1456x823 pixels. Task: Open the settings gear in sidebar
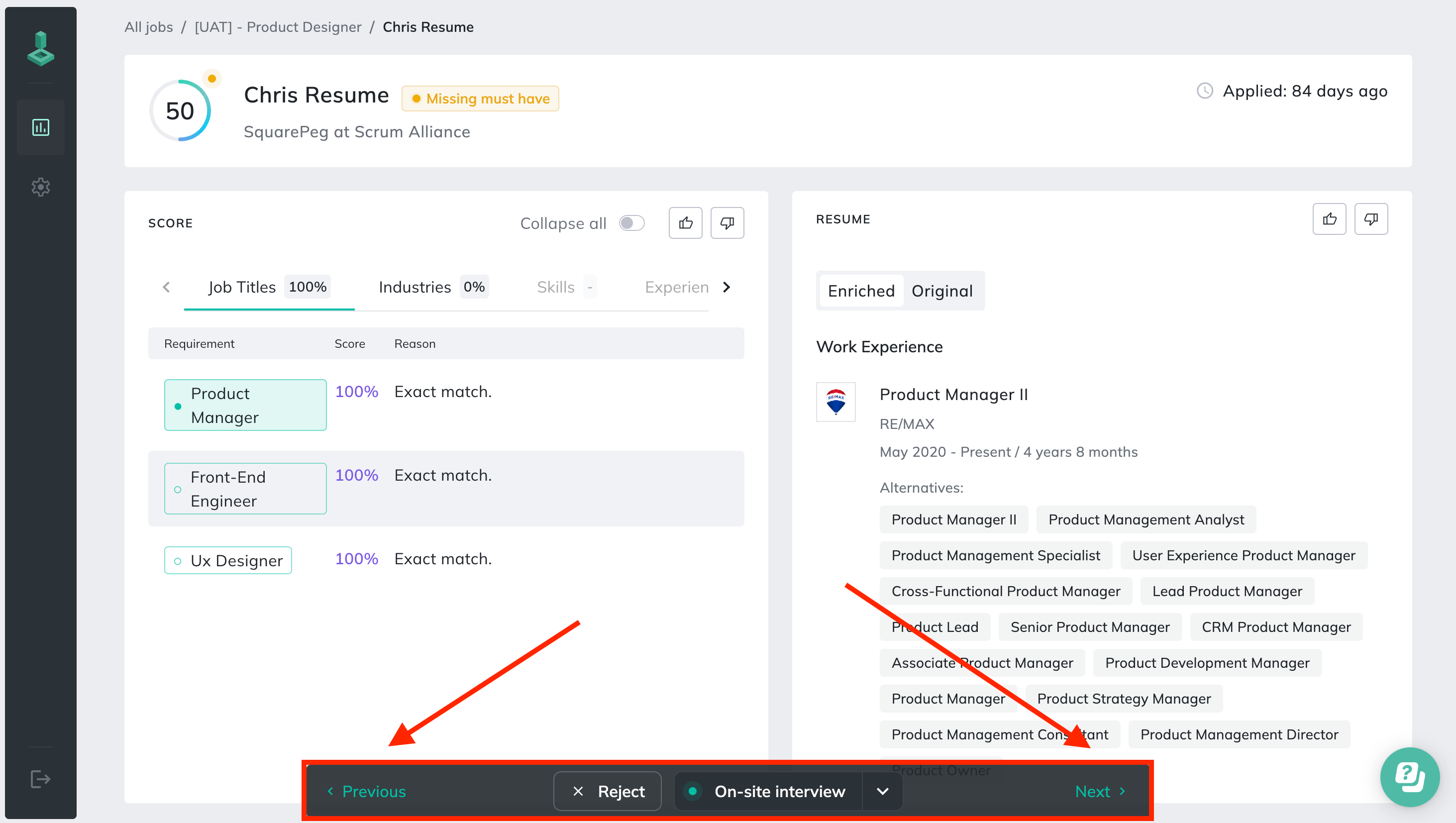click(41, 187)
